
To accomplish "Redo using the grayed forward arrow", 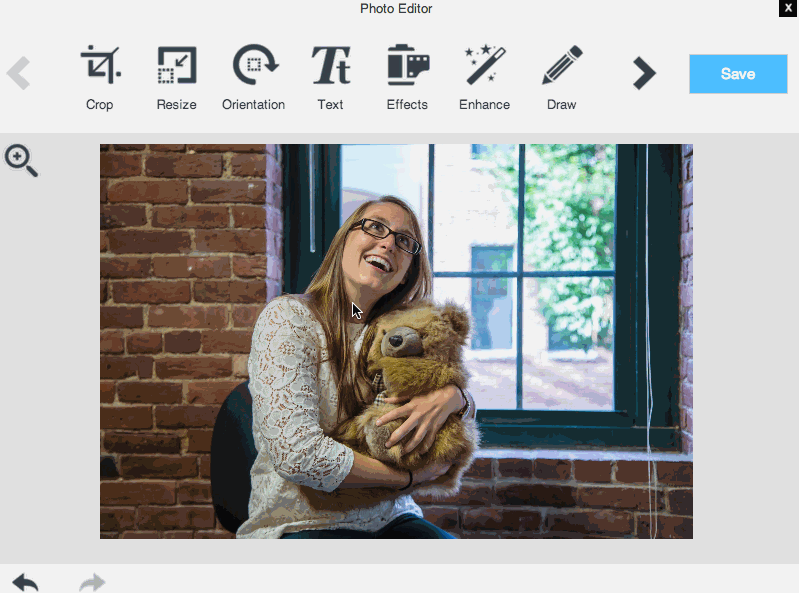I will click(92, 582).
